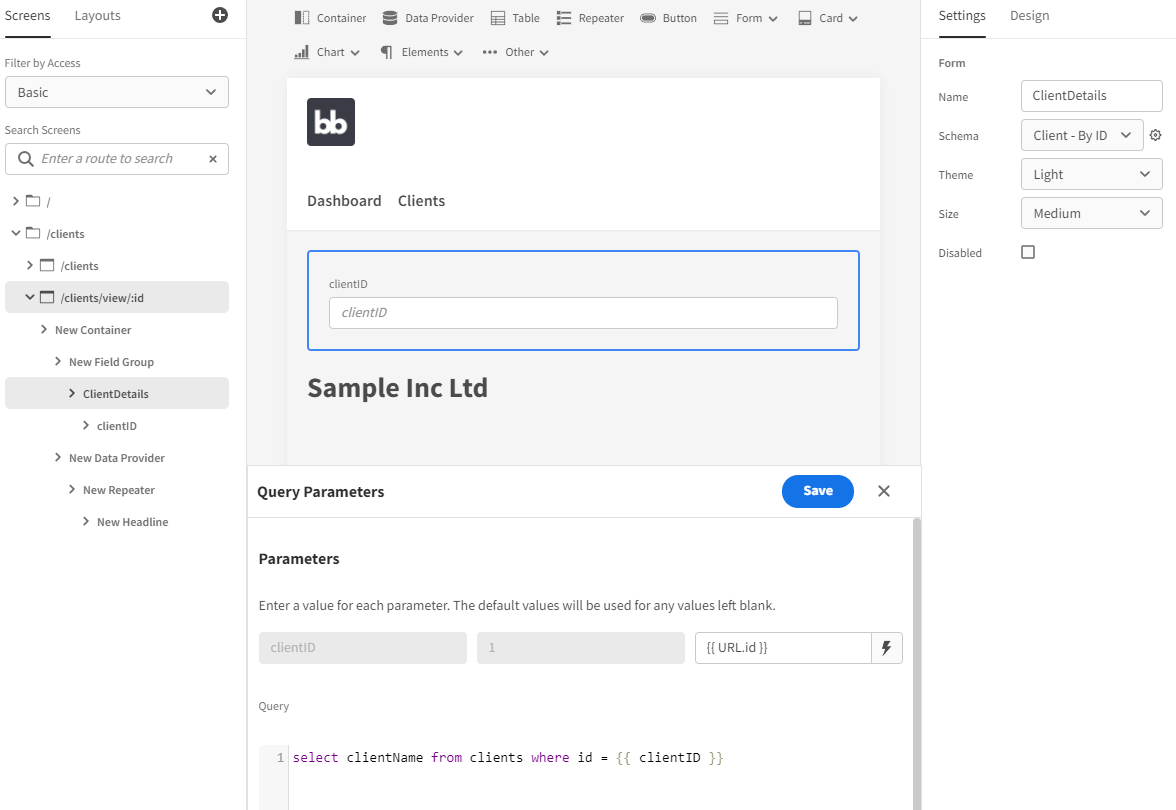Switch to the Settings tab
The width and height of the screenshot is (1176, 810).
click(x=962, y=16)
